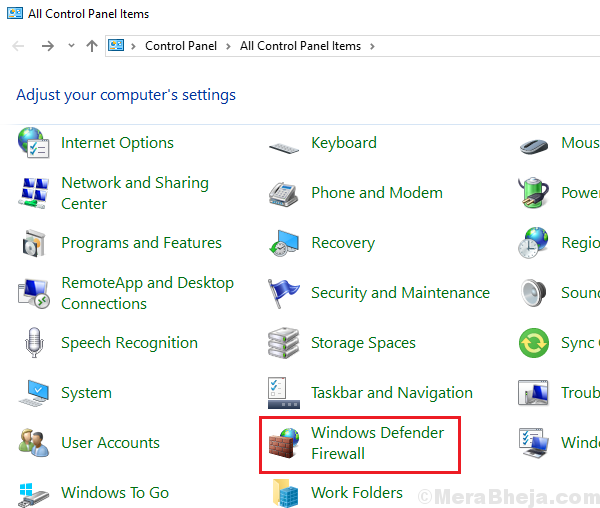Go back with the Back arrow
This screenshot has height=508, width=600.
[x=18, y=46]
